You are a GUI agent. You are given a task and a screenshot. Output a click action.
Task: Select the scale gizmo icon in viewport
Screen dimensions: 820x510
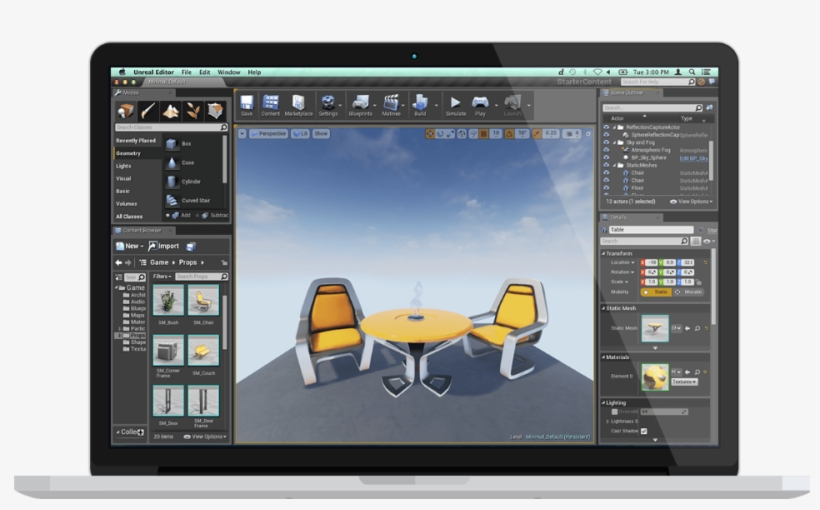450,134
